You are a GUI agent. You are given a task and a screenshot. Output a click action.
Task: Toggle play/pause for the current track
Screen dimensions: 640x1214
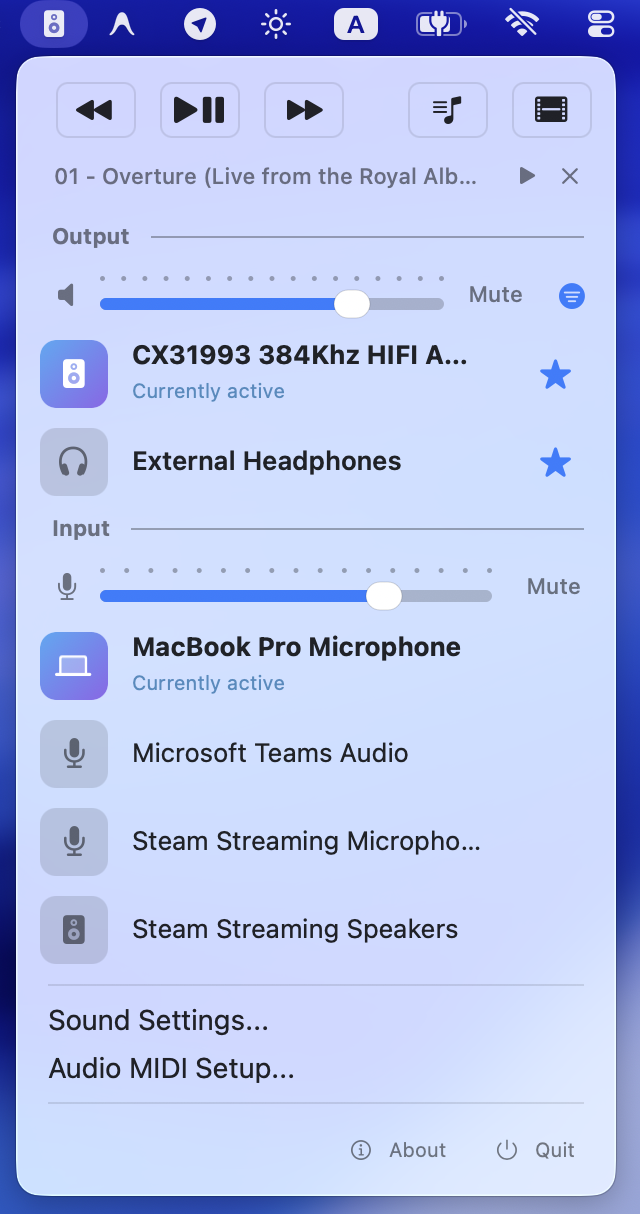point(200,110)
